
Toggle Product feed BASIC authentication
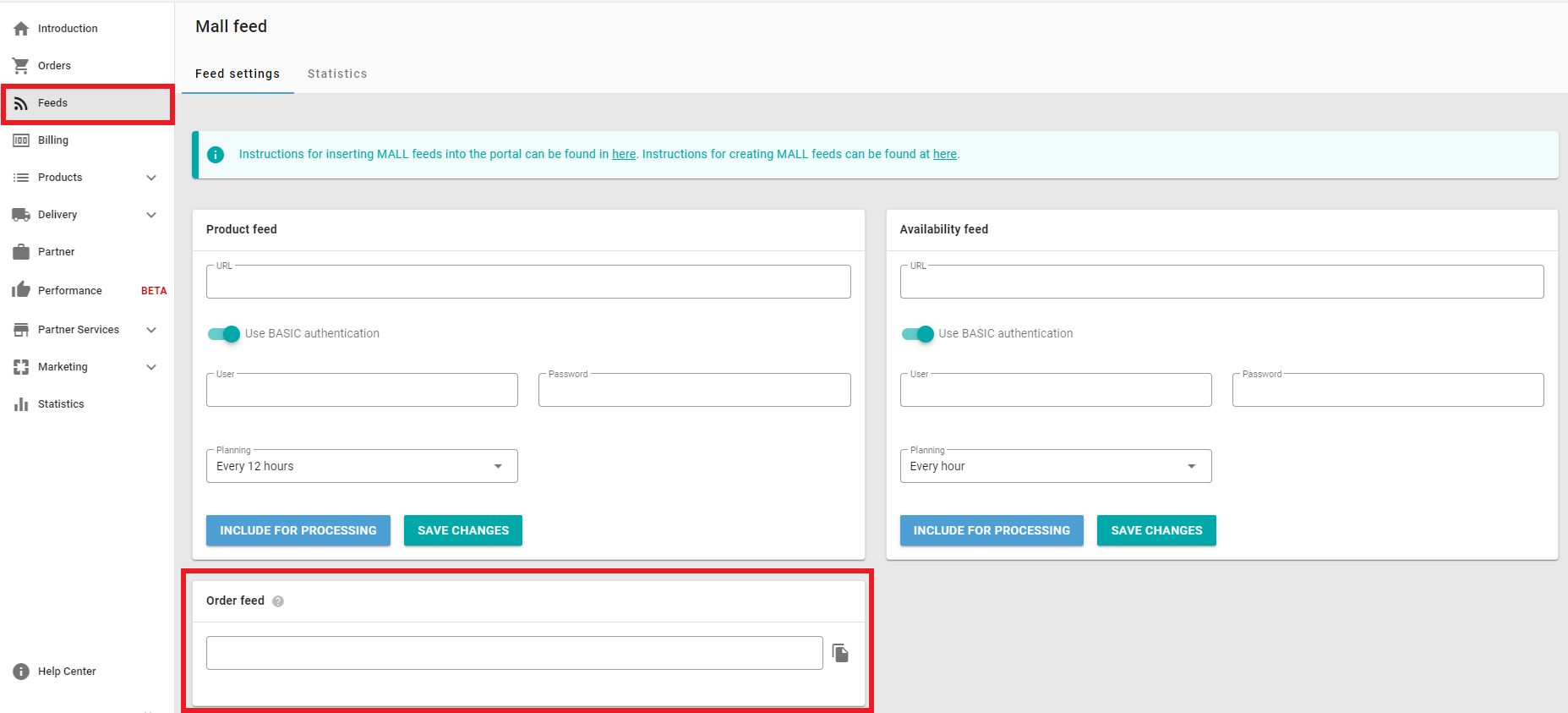click(224, 334)
